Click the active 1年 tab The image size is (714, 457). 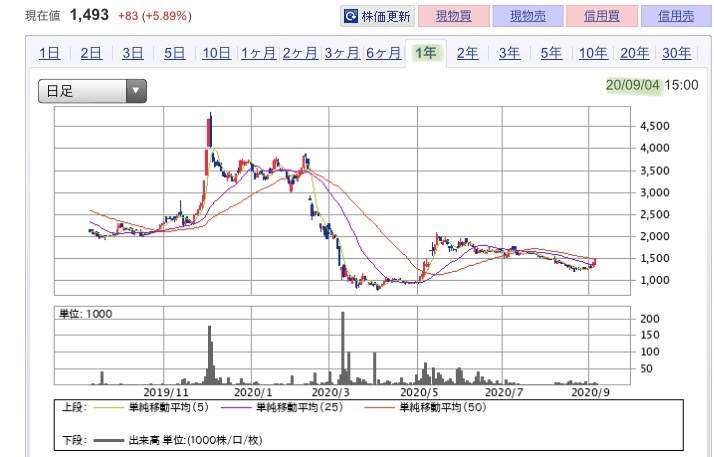pyautogui.click(x=426, y=53)
